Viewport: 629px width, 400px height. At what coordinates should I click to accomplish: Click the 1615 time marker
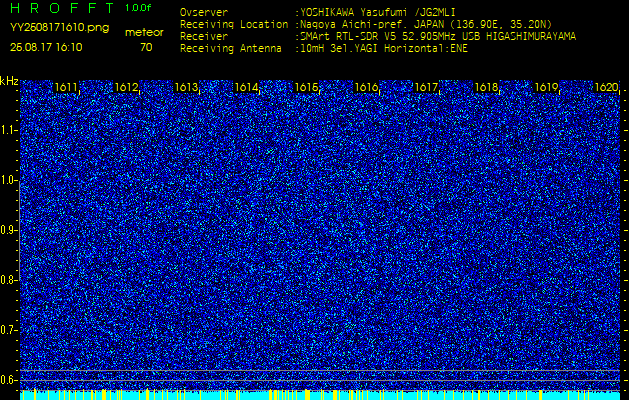306,87
